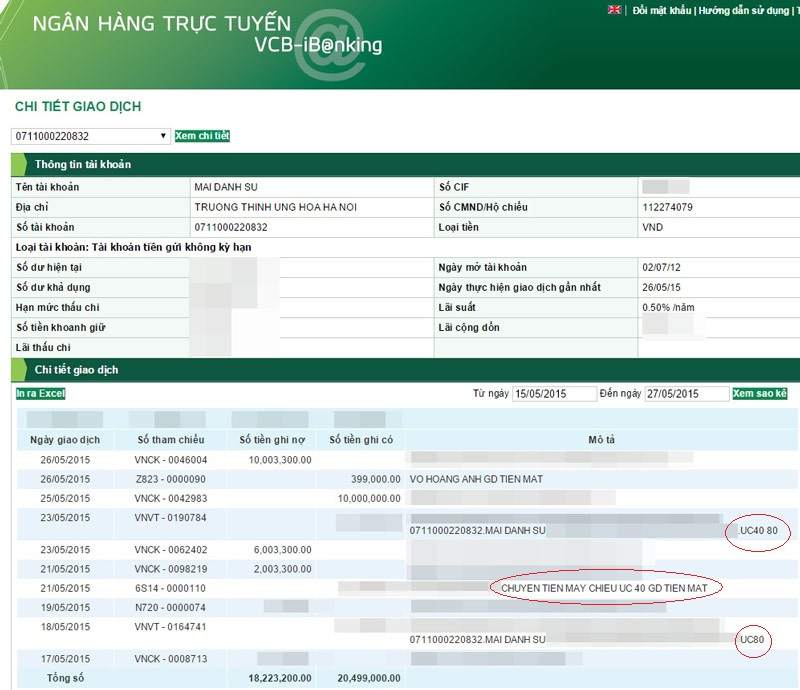
Task: Click the Số tiền ghi có column header
Action: (361, 440)
